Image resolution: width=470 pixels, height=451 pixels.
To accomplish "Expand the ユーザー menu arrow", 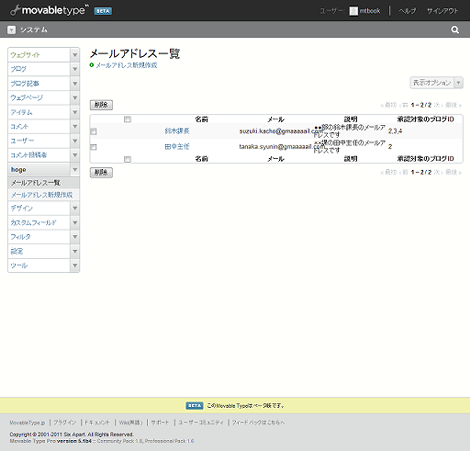I will tap(75, 141).
